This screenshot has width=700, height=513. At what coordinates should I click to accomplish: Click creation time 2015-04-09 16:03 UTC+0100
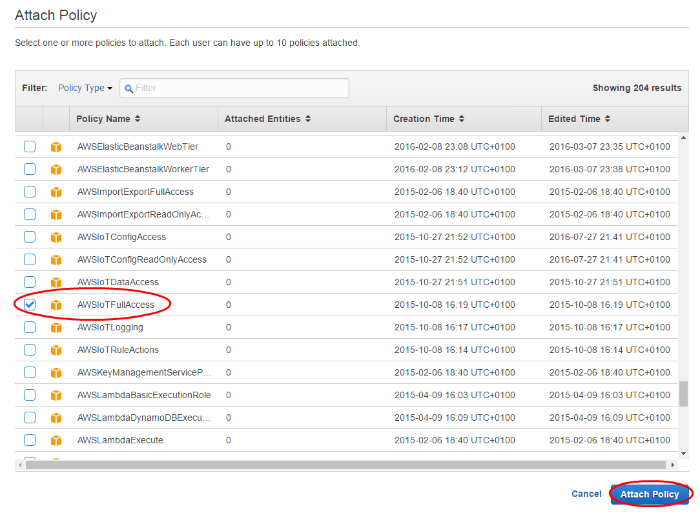tap(454, 395)
